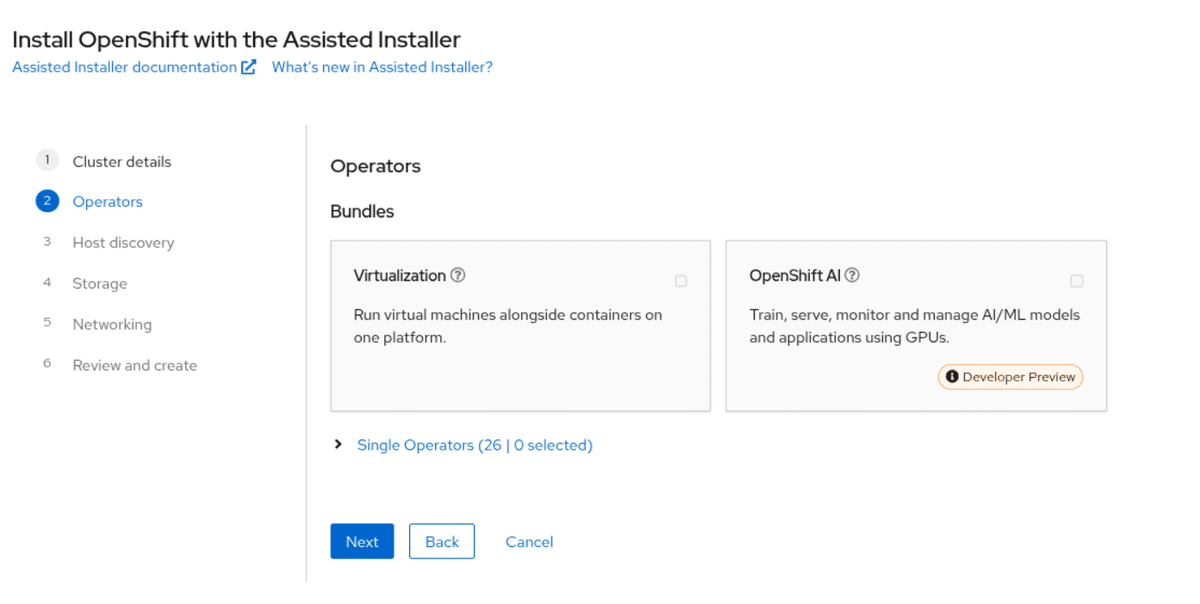This screenshot has width=1200, height=604.
Task: Jump to the Storage step
Action: pyautogui.click(x=100, y=284)
